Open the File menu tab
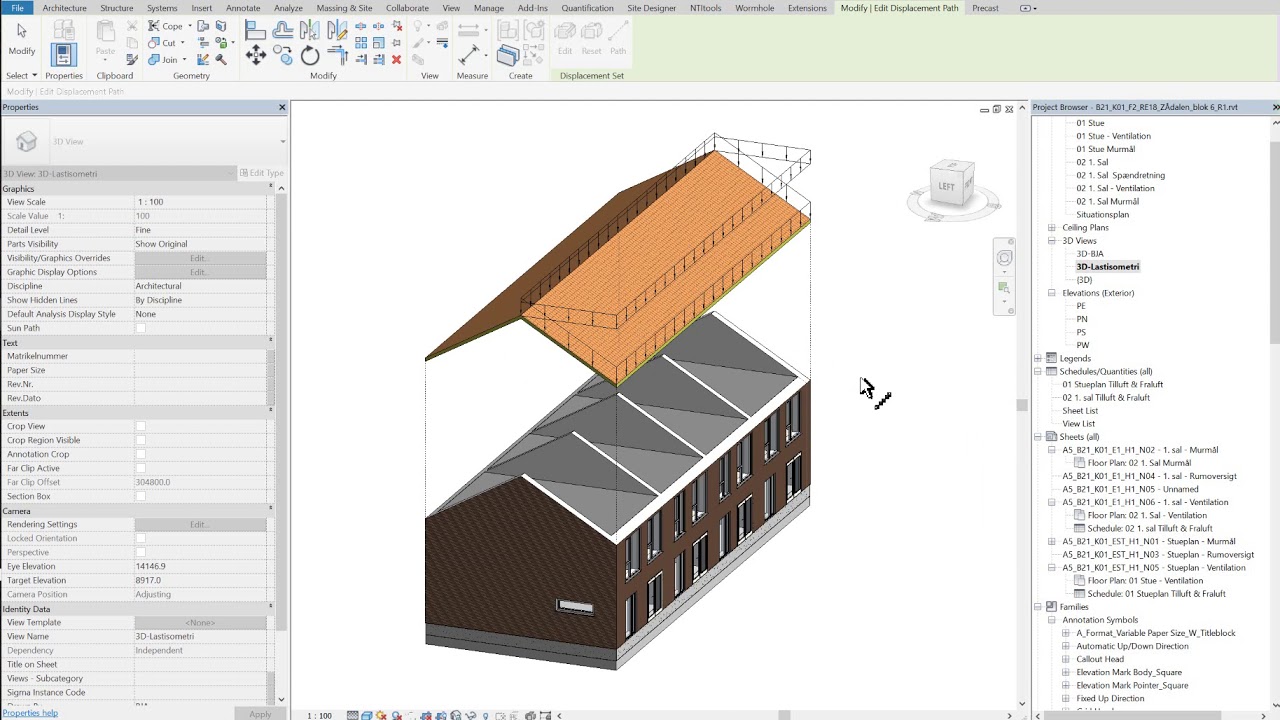This screenshot has width=1280, height=720. (x=17, y=8)
